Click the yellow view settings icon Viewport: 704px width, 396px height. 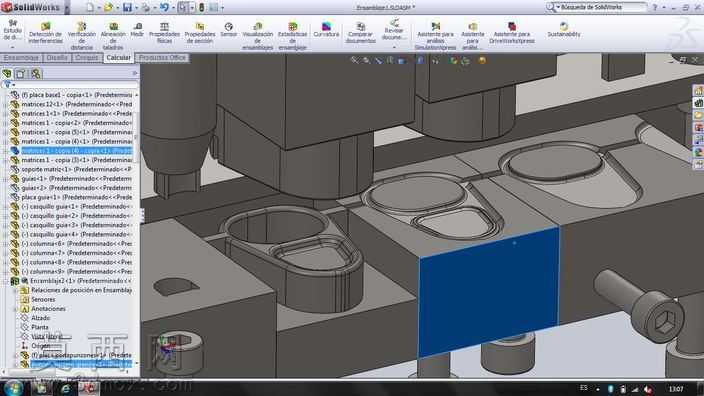click(482, 60)
